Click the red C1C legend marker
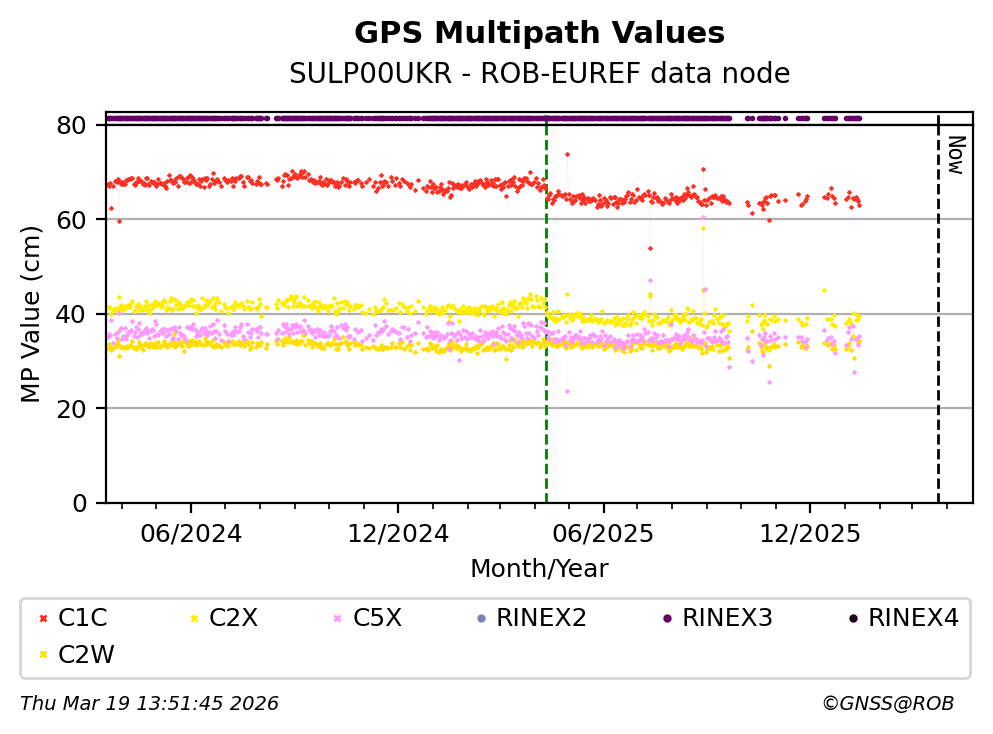This screenshot has height=734, width=993. [43, 619]
